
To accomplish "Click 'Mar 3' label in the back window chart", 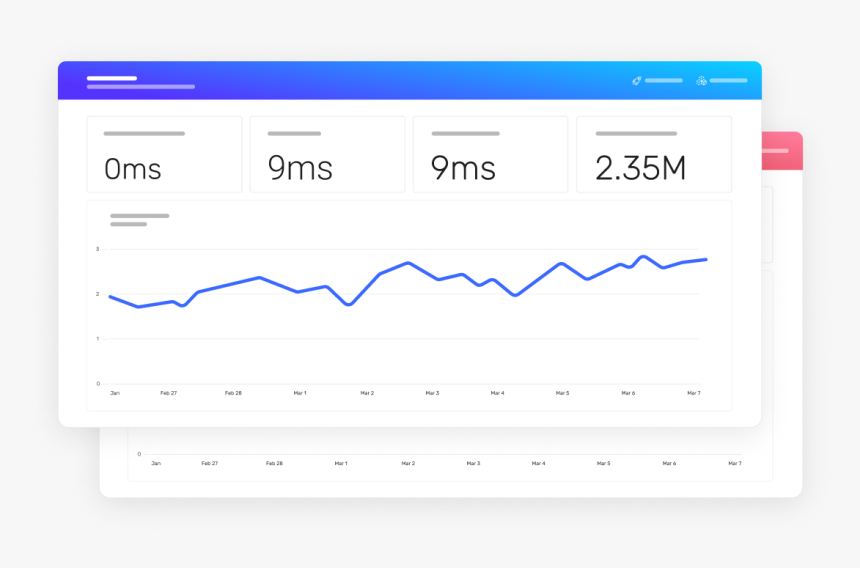I will pyautogui.click(x=473, y=463).
